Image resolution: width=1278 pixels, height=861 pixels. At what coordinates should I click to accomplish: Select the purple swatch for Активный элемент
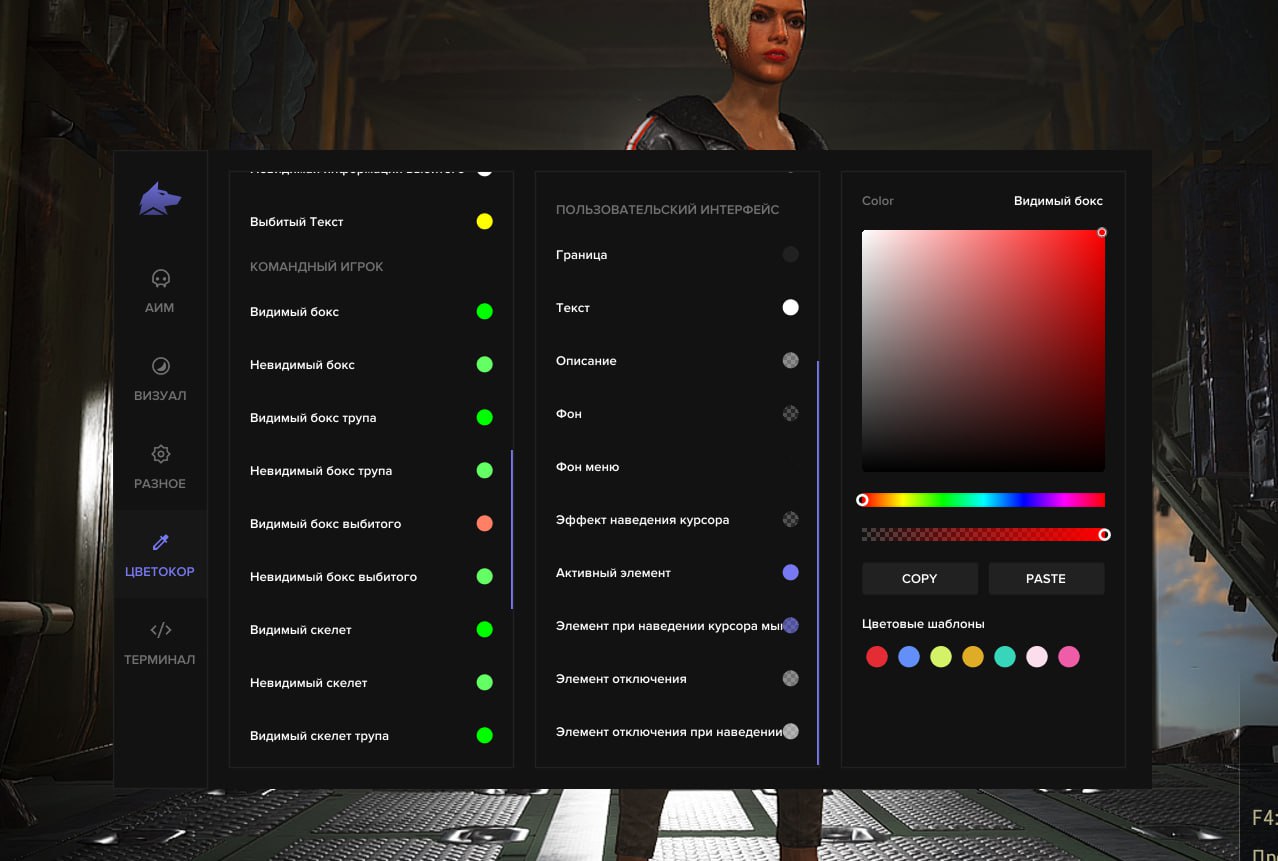(x=790, y=573)
